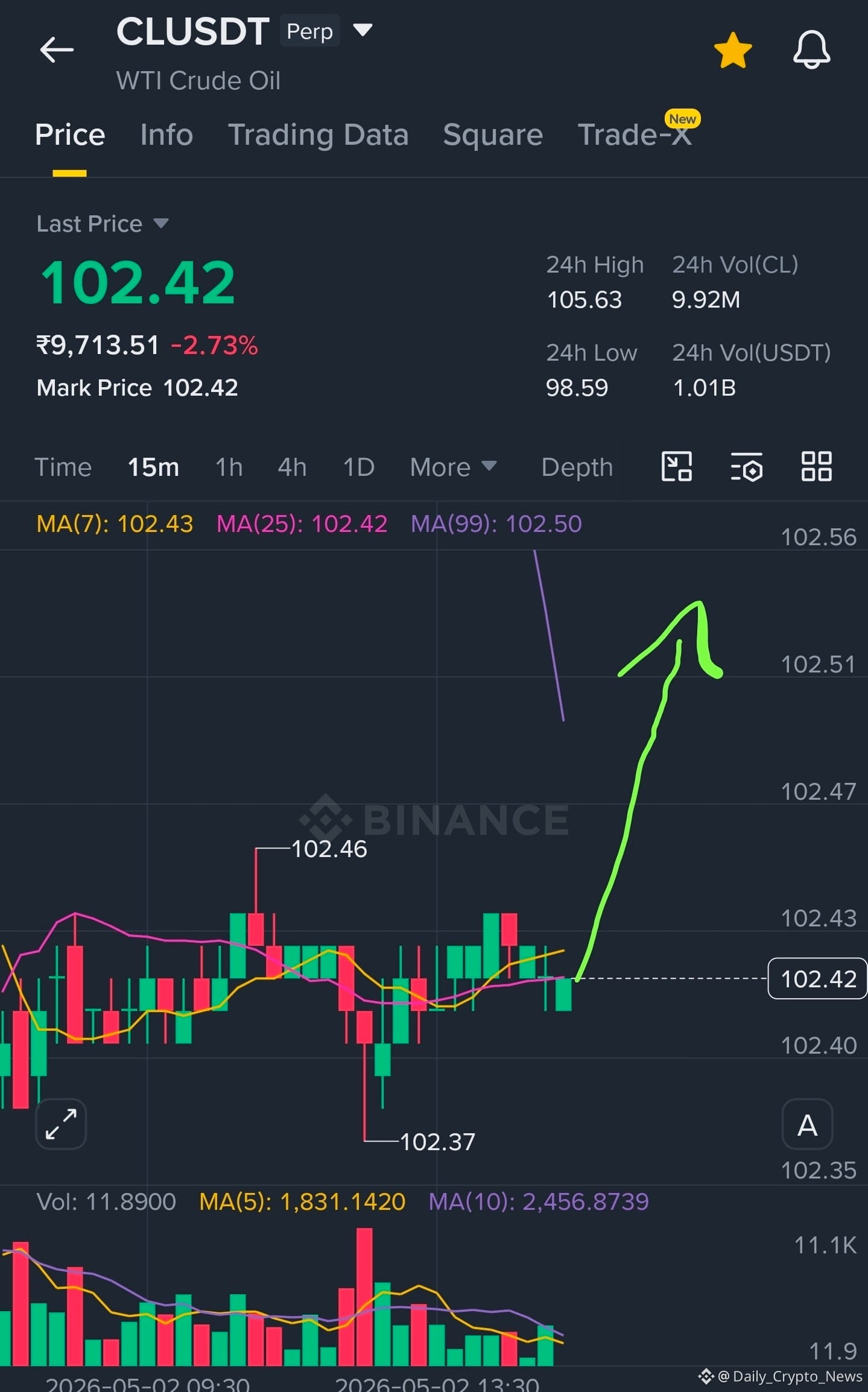Tap the large last price 102.42
868x1392 pixels.
pos(138,282)
